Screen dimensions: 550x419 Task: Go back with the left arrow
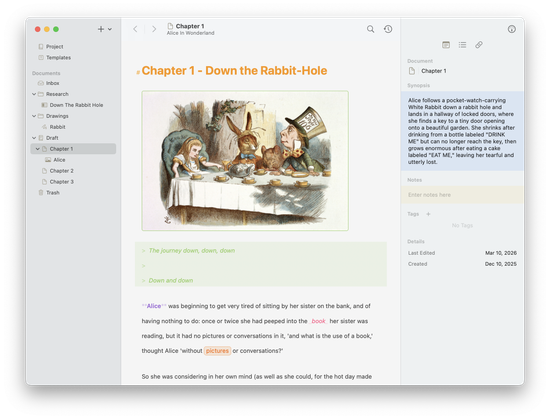(135, 29)
